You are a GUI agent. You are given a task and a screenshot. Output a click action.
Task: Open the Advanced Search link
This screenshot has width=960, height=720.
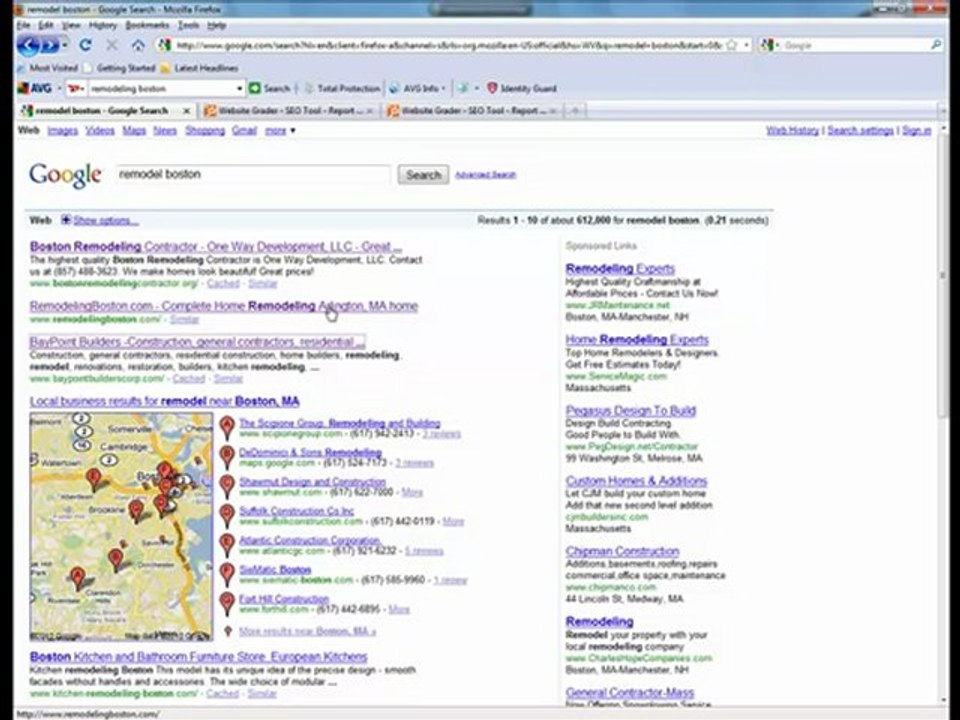coord(486,175)
